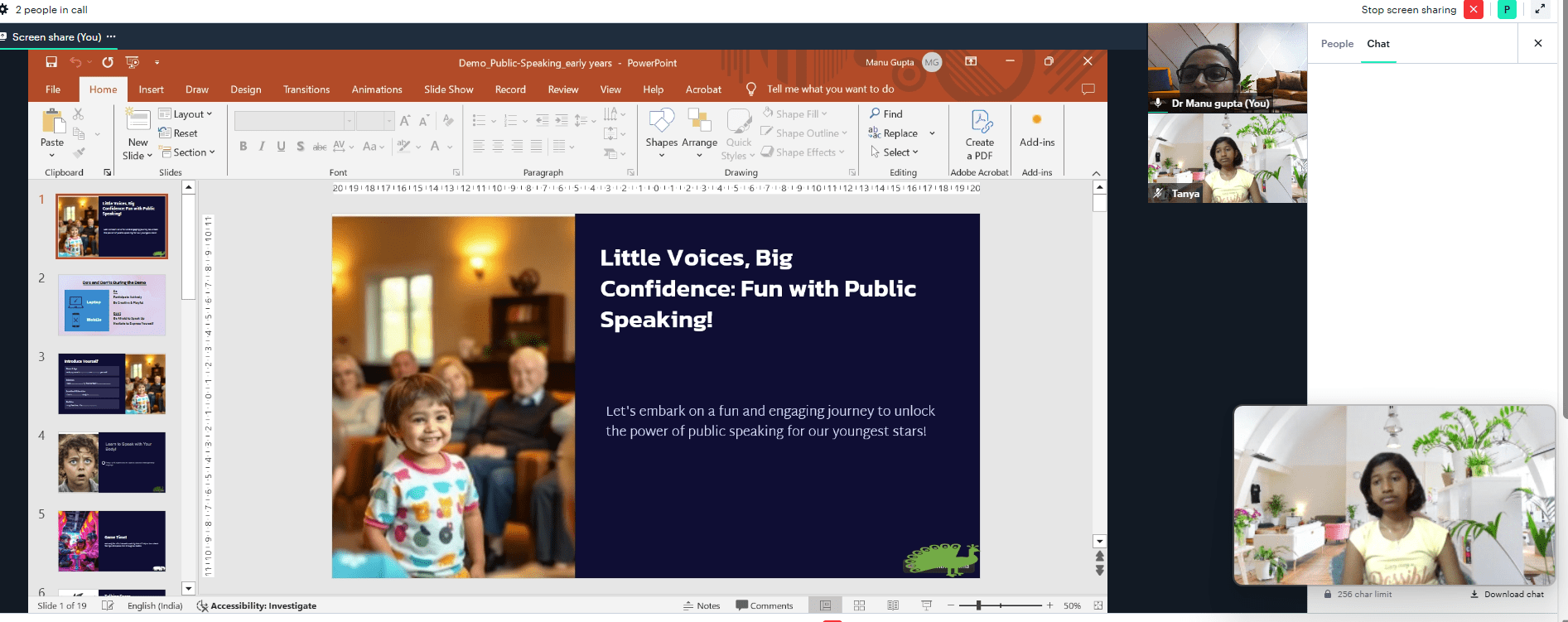This screenshot has width=1568, height=622.
Task: Click the zoom slider handle
Action: coord(978,605)
